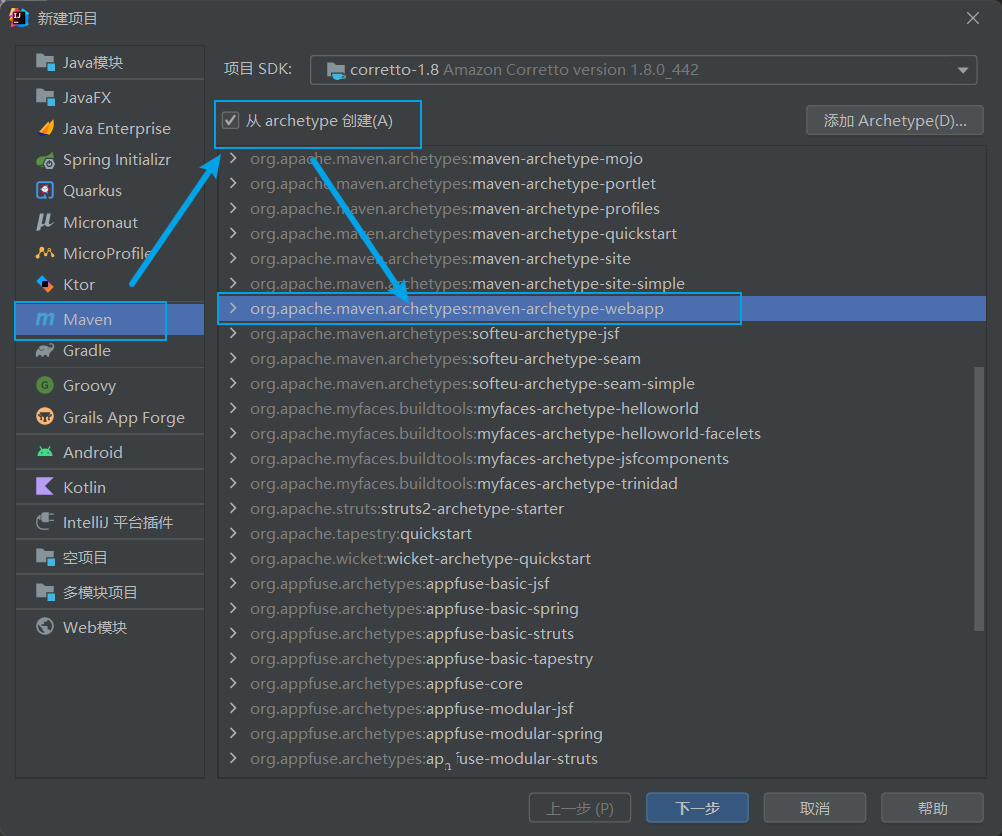Close the 新建项目 dialog
The height and width of the screenshot is (836, 1002).
[x=973, y=18]
